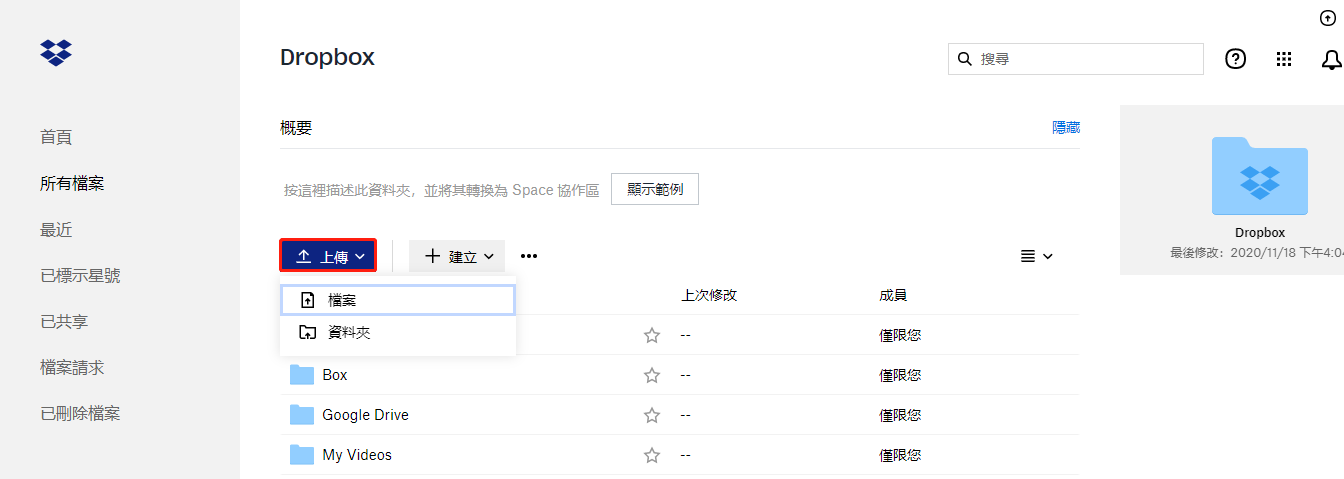Star the Google Drive folder
The width and height of the screenshot is (1344, 479).
coord(652,415)
